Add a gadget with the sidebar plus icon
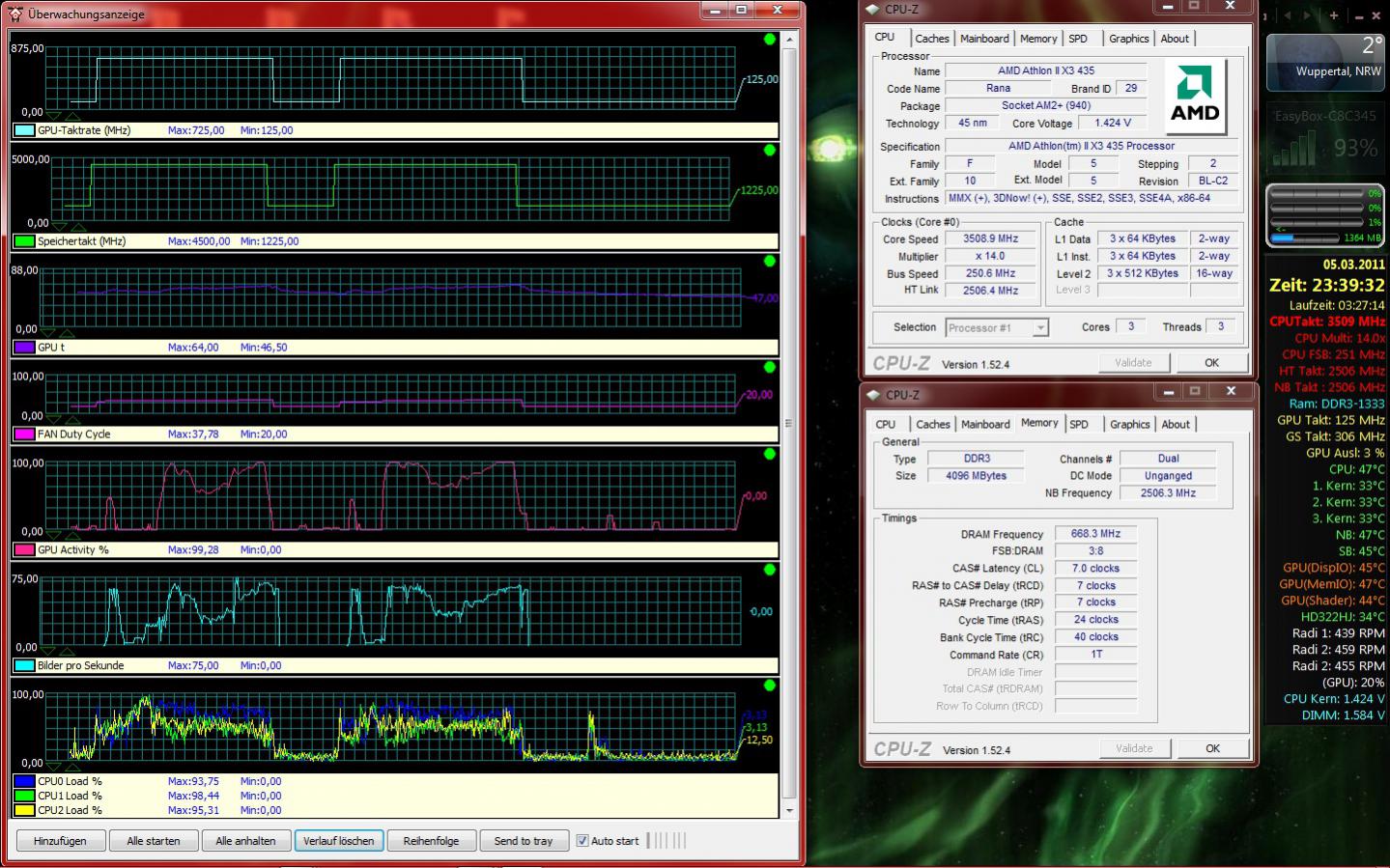 (x=1334, y=15)
